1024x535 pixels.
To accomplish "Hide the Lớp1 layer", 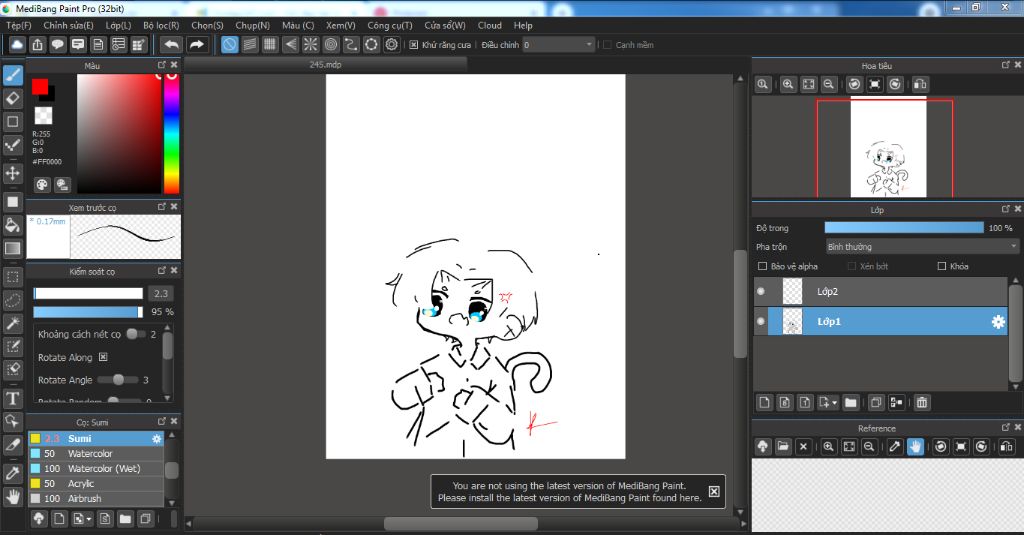I will click(x=761, y=321).
